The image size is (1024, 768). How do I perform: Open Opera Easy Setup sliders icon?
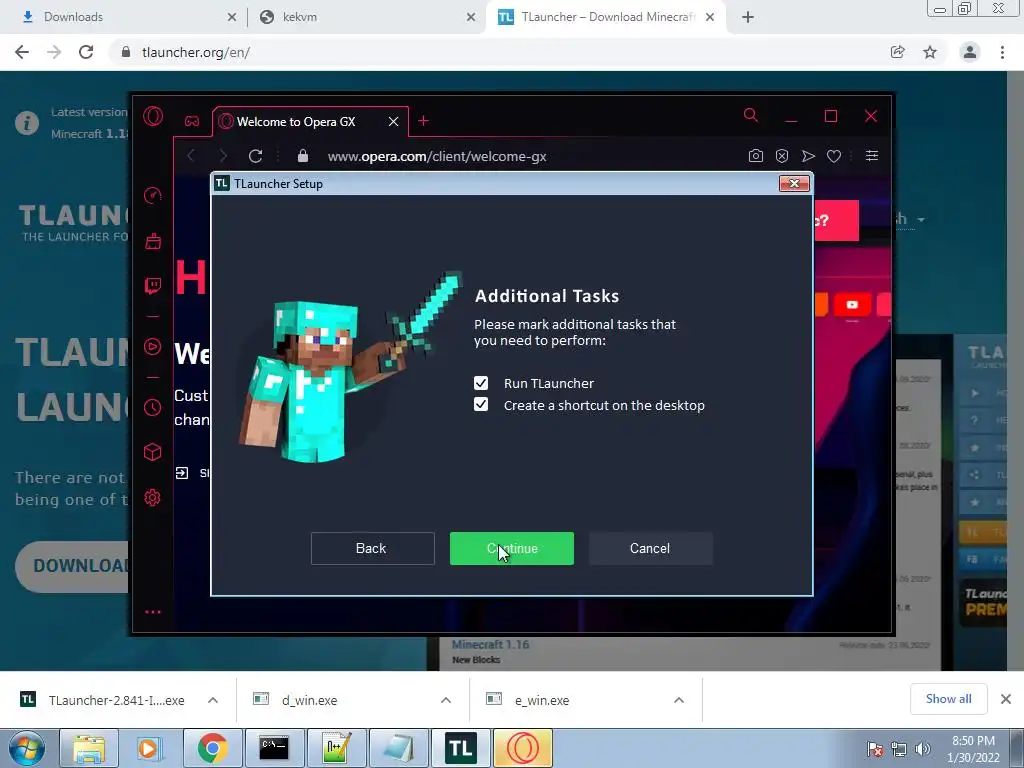872,155
